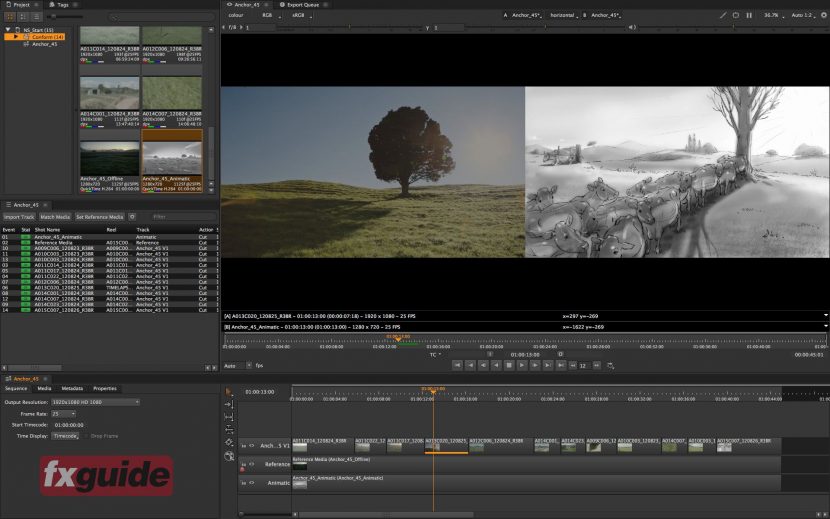Go to start of sequence
830x519 pixels.
click(x=457, y=365)
